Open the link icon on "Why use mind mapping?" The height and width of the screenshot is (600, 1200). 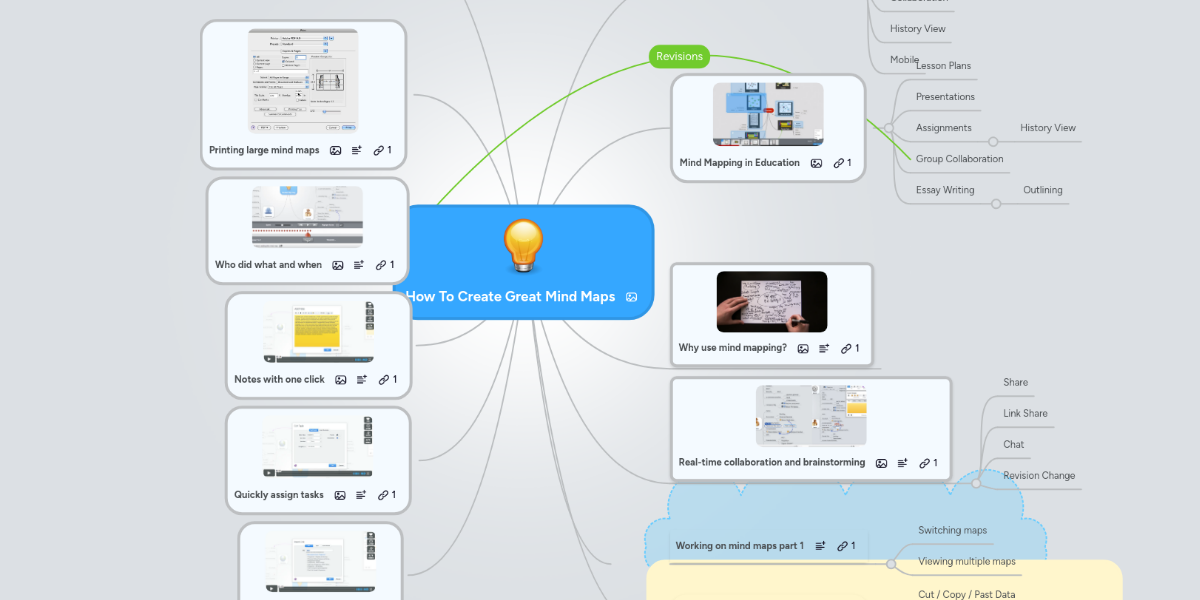pyautogui.click(x=849, y=348)
